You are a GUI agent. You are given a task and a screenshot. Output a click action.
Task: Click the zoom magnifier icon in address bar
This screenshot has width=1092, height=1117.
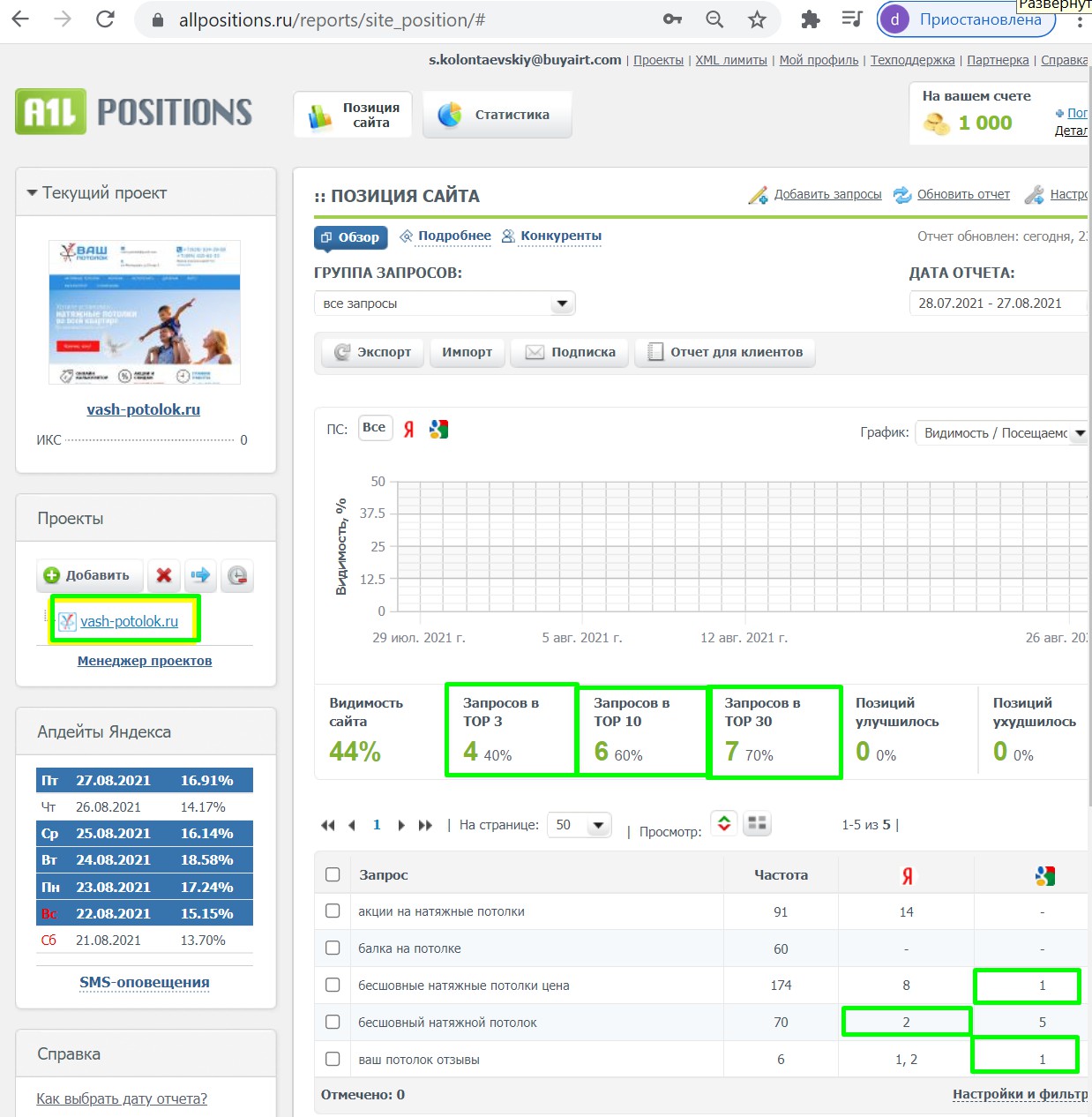(x=714, y=19)
